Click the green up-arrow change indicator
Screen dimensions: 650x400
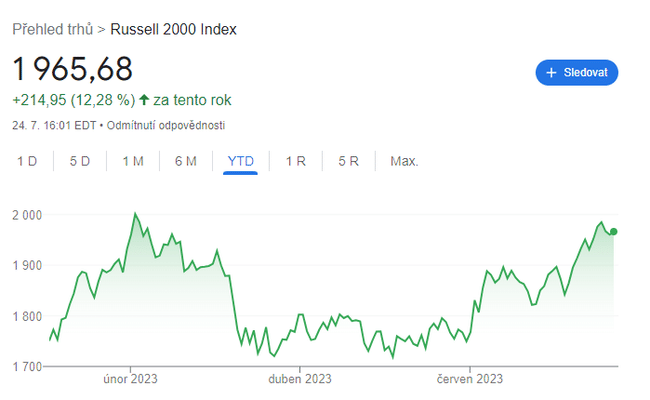click(145, 100)
